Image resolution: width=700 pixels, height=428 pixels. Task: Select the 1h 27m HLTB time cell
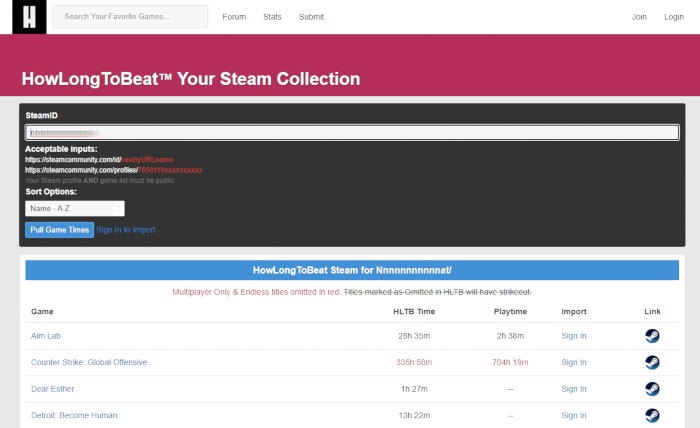click(x=414, y=389)
